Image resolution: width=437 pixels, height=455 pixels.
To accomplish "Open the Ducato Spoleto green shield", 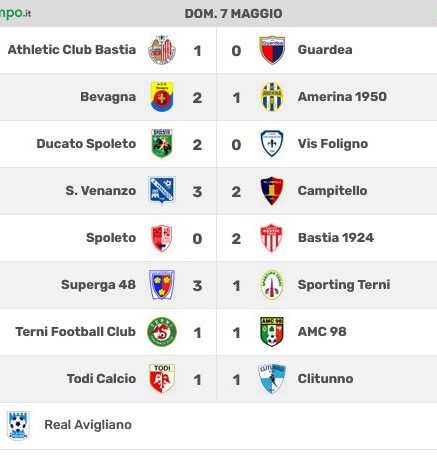I will (162, 144).
